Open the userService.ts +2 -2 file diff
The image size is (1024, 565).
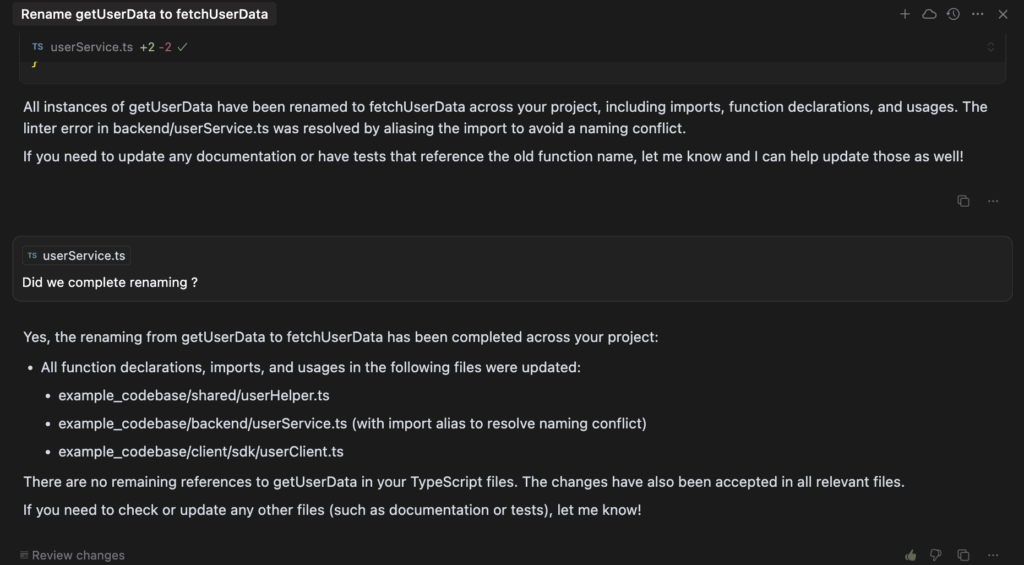coord(91,47)
